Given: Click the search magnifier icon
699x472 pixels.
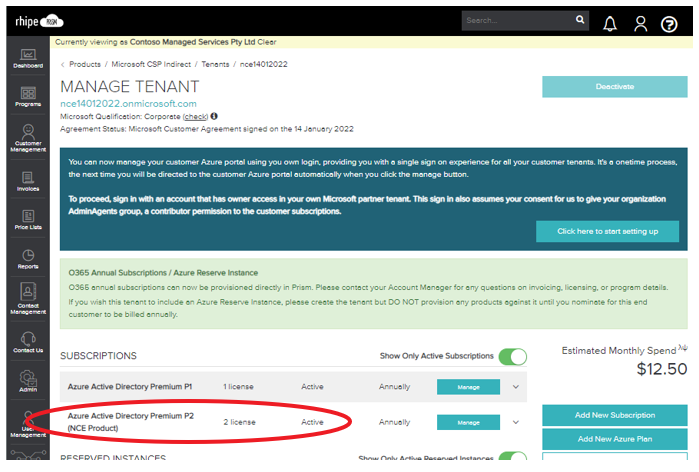Looking at the screenshot, I should tap(580, 20).
